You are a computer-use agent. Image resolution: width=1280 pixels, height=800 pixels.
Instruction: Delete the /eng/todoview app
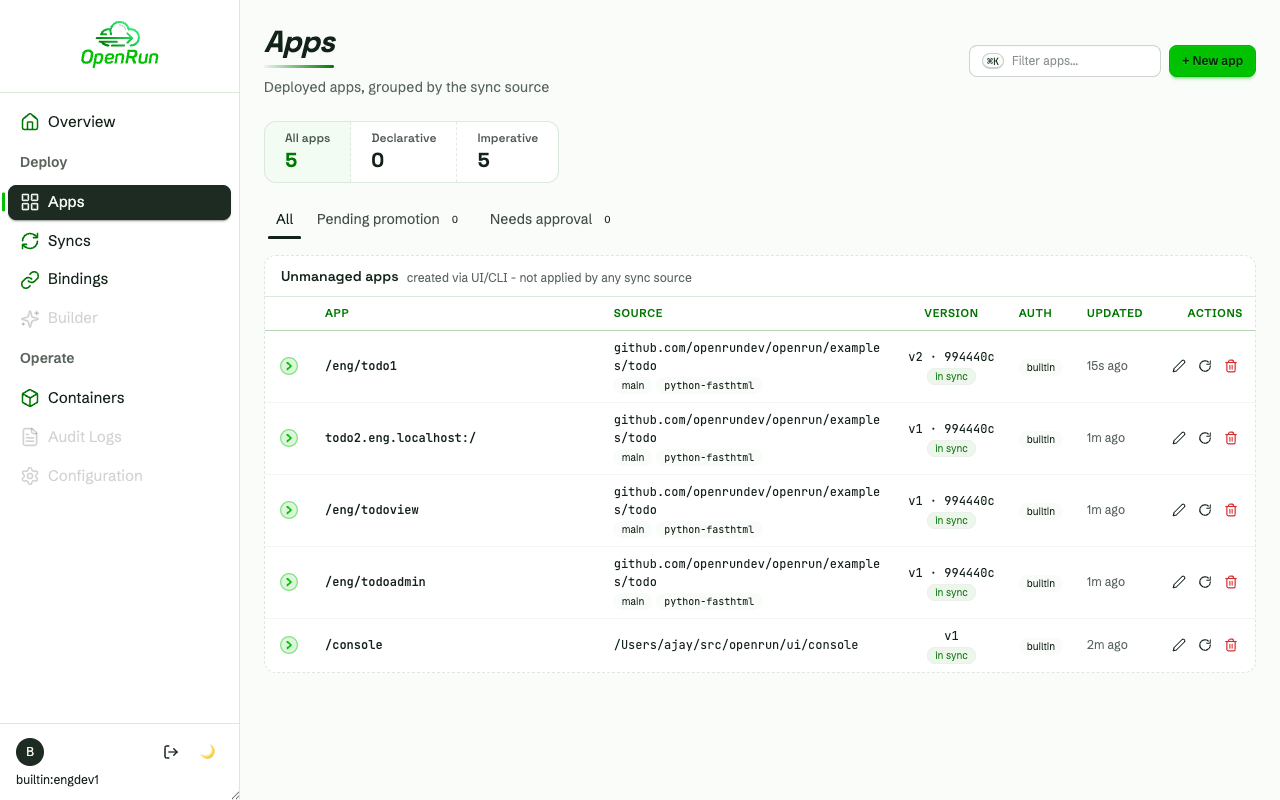pyautogui.click(x=1231, y=510)
